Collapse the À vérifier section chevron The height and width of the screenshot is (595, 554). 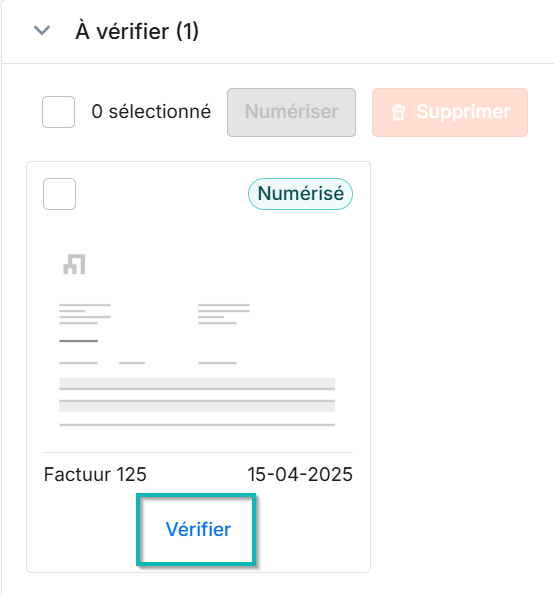click(42, 30)
